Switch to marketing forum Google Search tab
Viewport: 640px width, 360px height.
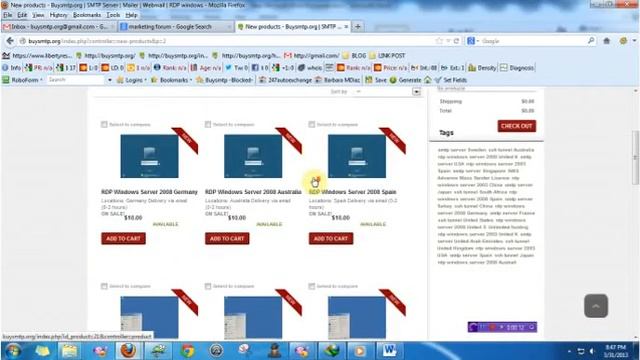[176, 27]
